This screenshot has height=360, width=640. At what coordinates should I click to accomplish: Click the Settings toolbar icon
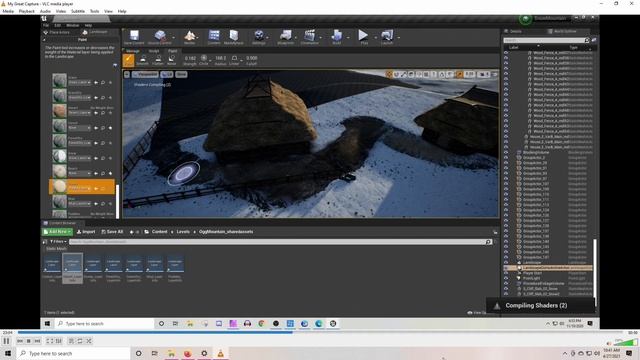point(259,37)
